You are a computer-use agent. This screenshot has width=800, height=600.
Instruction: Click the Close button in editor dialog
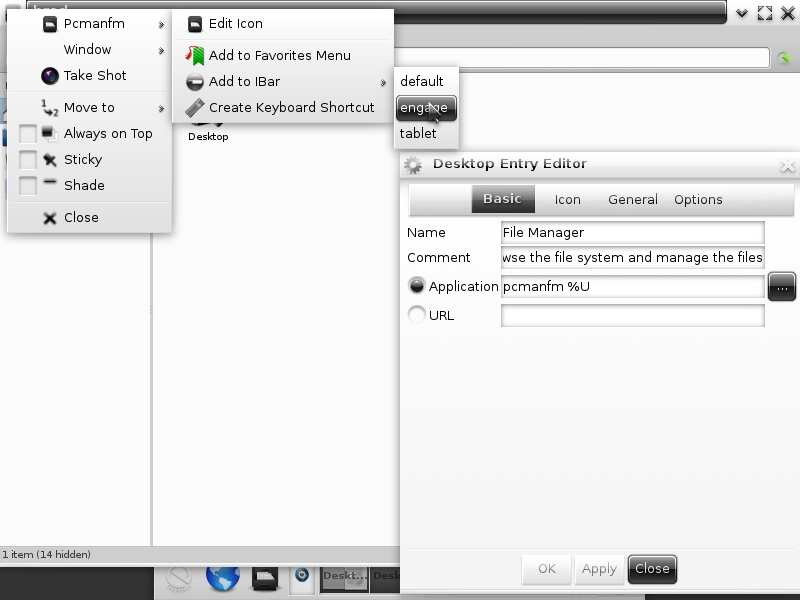click(652, 569)
